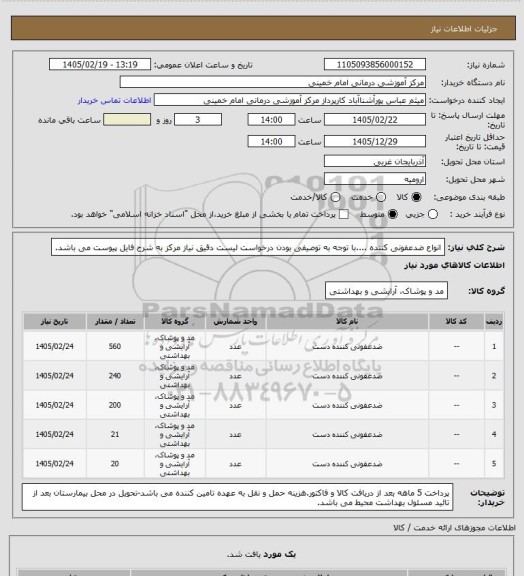Click the delivery city field ارومیه
The width and height of the screenshot is (524, 576).
375,179
